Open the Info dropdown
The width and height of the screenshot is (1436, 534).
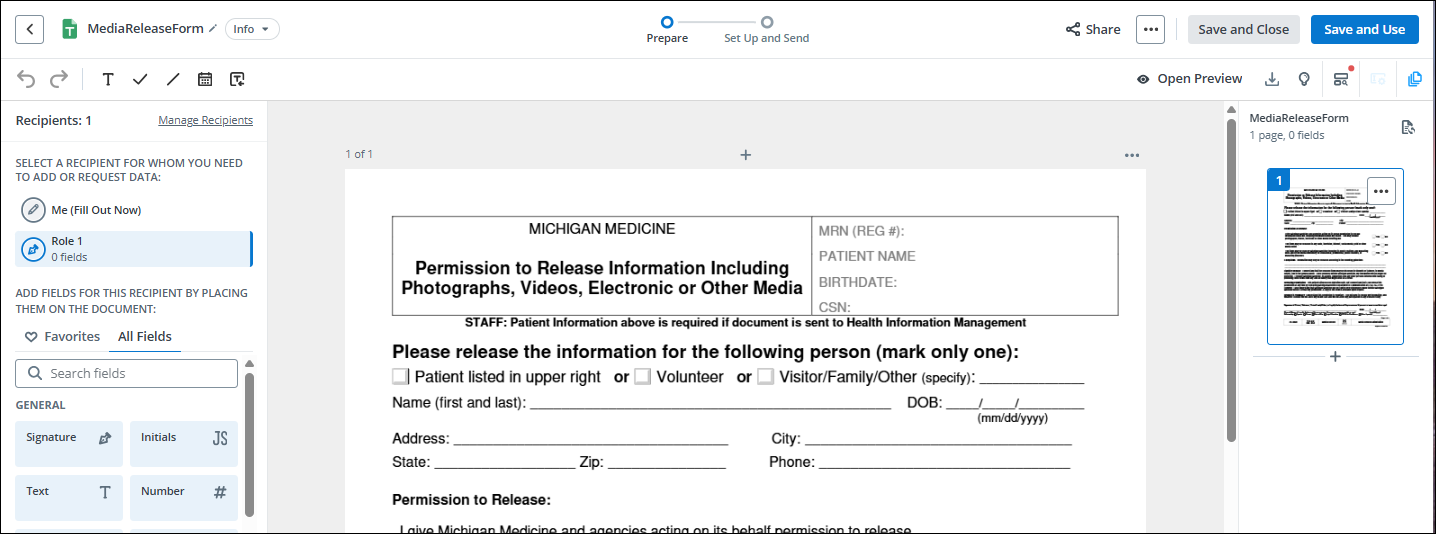[x=252, y=29]
